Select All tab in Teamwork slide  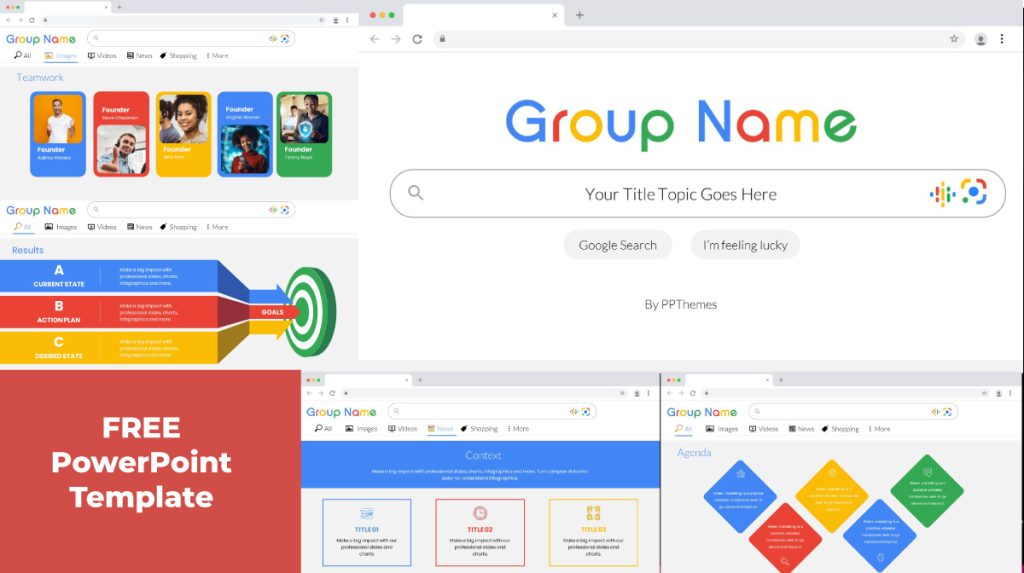tap(23, 56)
